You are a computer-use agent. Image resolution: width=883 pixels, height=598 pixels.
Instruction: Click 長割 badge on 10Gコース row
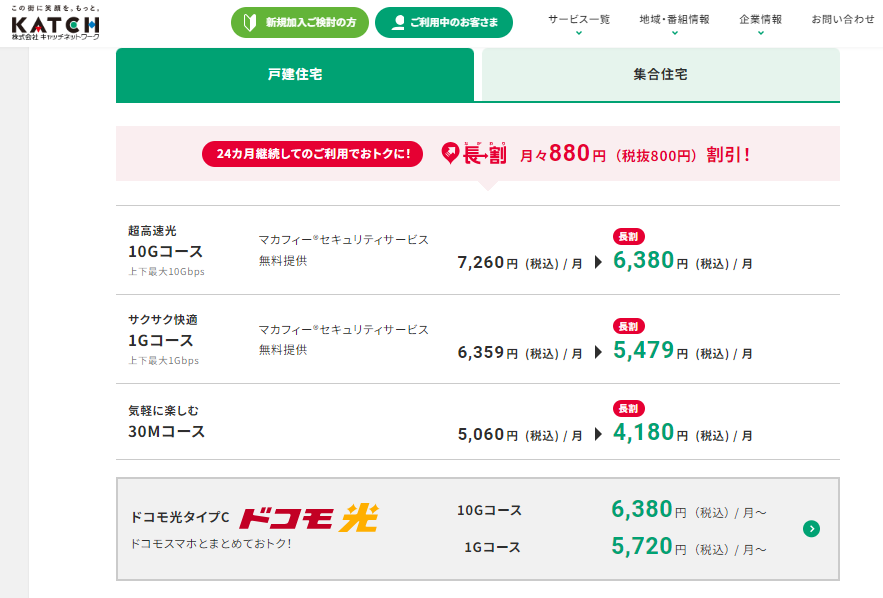click(x=628, y=236)
